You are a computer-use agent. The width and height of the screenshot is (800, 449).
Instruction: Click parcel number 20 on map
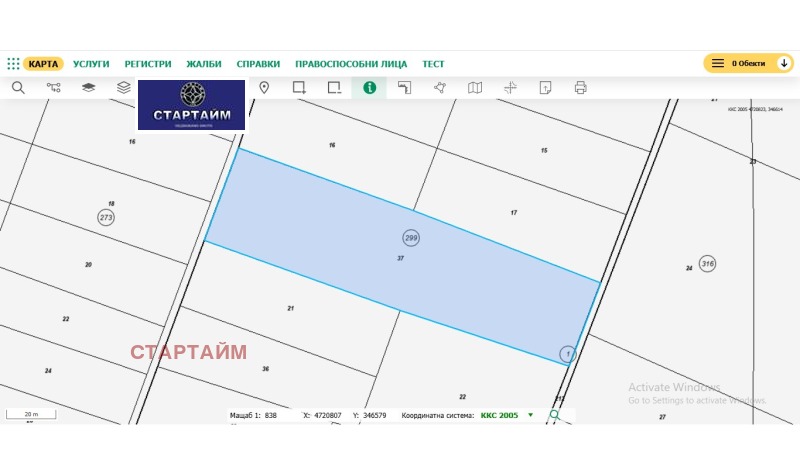88,264
